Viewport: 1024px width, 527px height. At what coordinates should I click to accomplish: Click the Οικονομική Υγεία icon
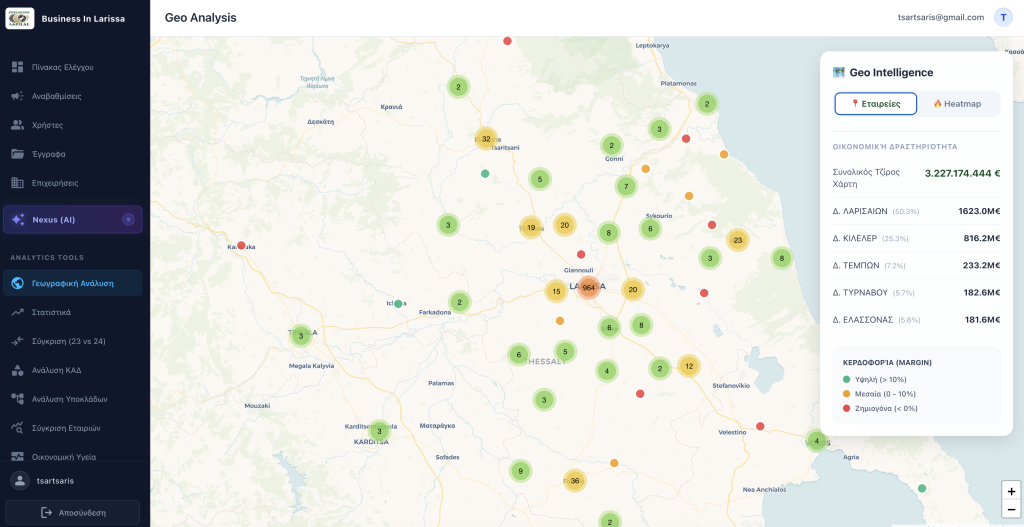(18, 456)
